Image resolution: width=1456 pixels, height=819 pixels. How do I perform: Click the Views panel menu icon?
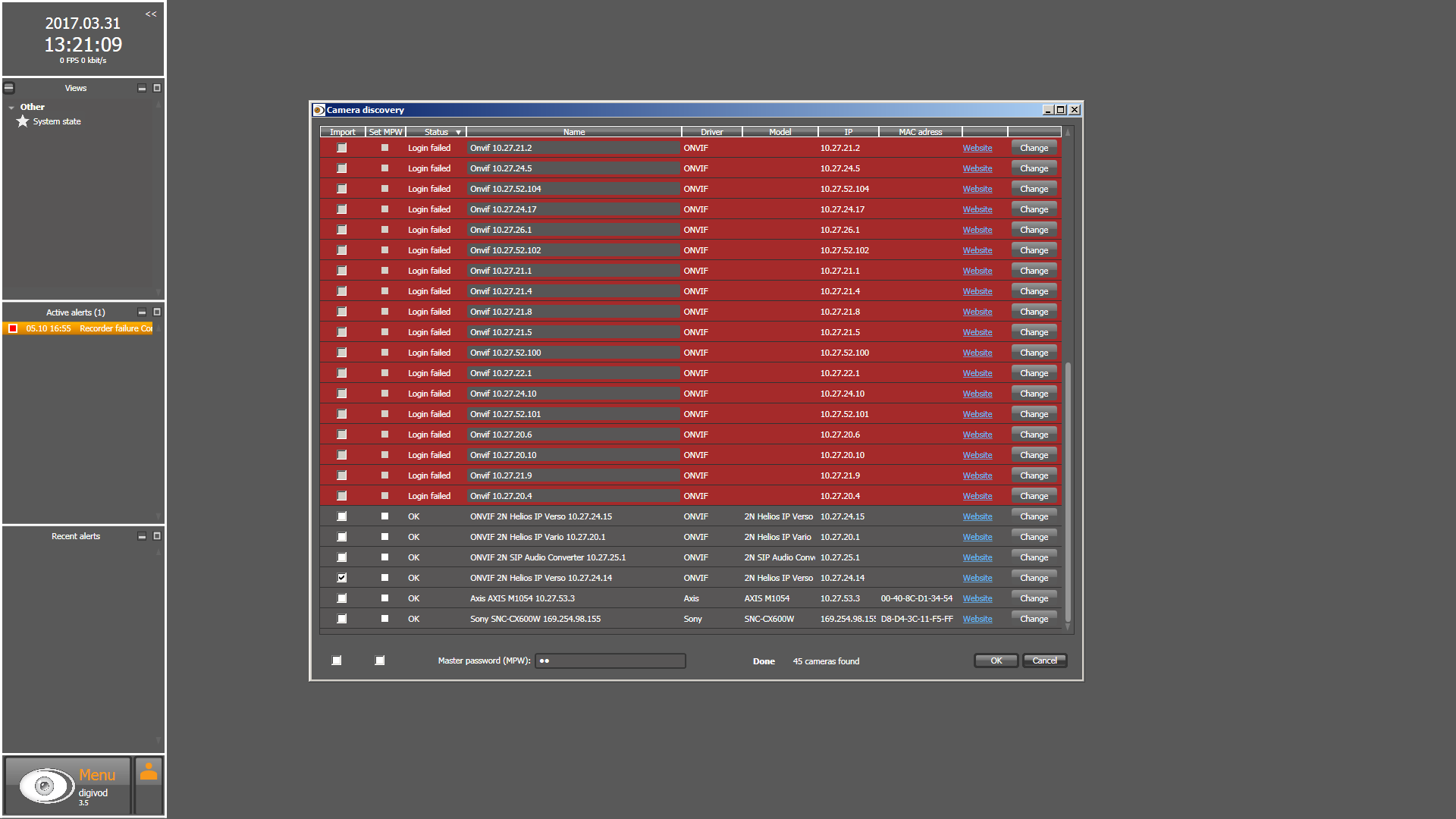coord(9,88)
